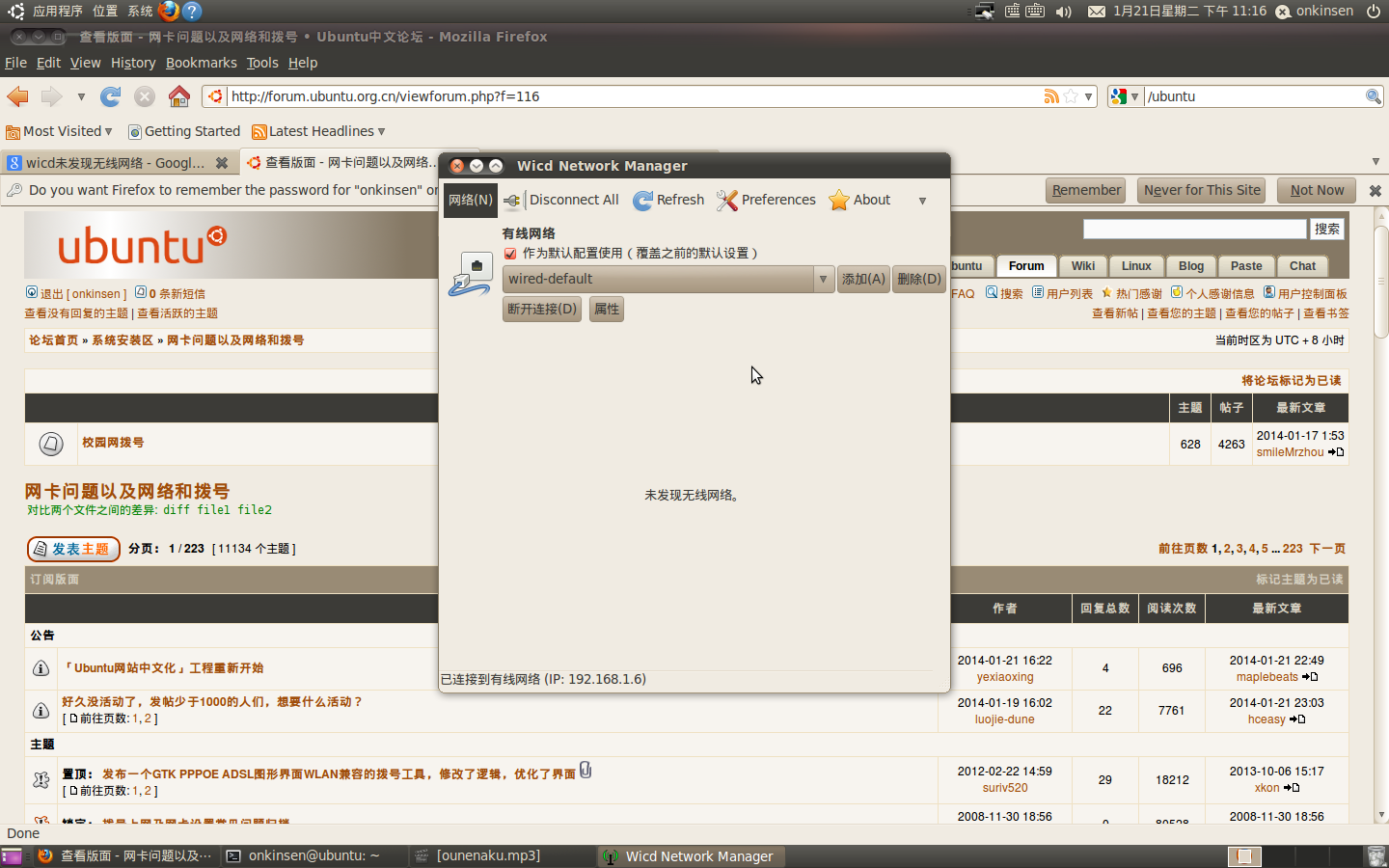
Task: Open Preferences via wrench icon in Wicd
Action: point(727,200)
